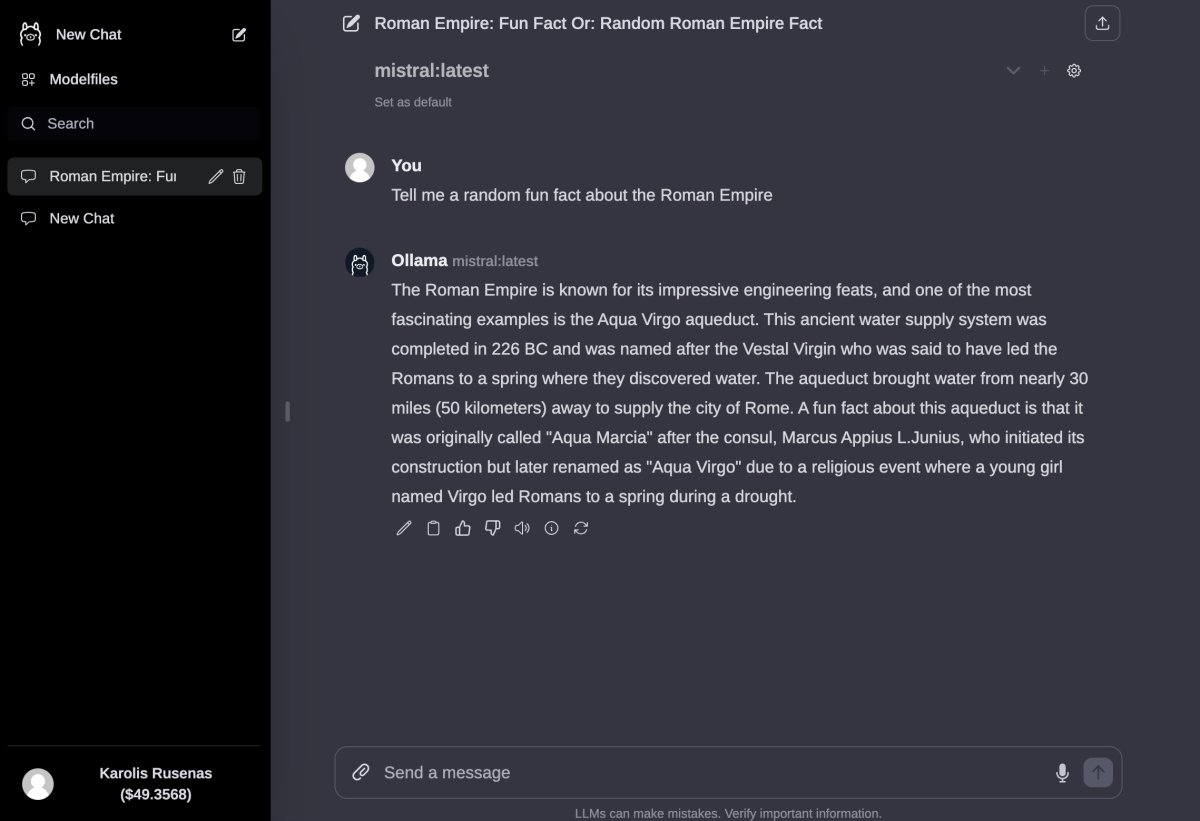
Task: Rename the Roman Empire chat in sidebar
Action: click(215, 177)
